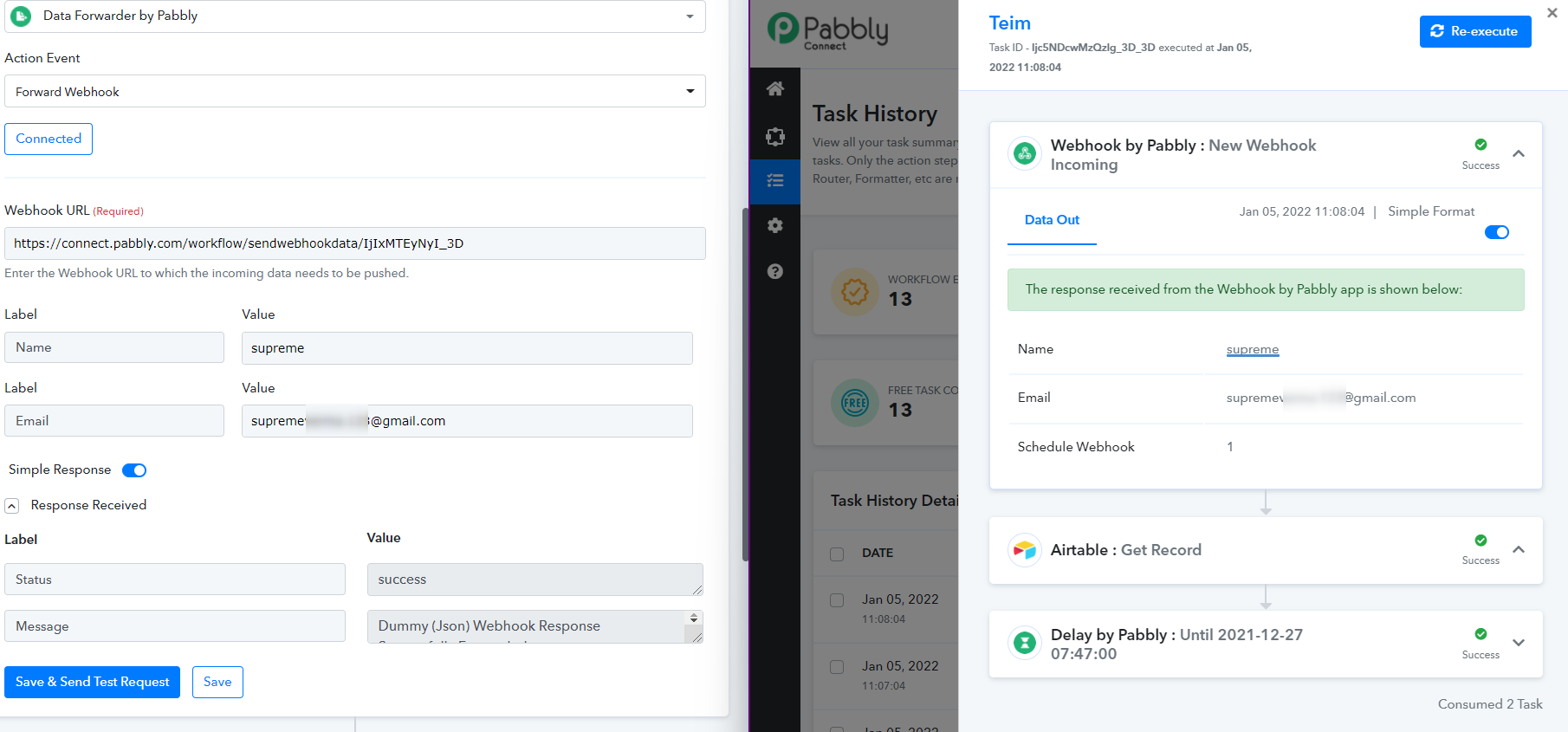The width and height of the screenshot is (1568, 732).
Task: Click the green response received notice banner
Action: (x=1266, y=289)
